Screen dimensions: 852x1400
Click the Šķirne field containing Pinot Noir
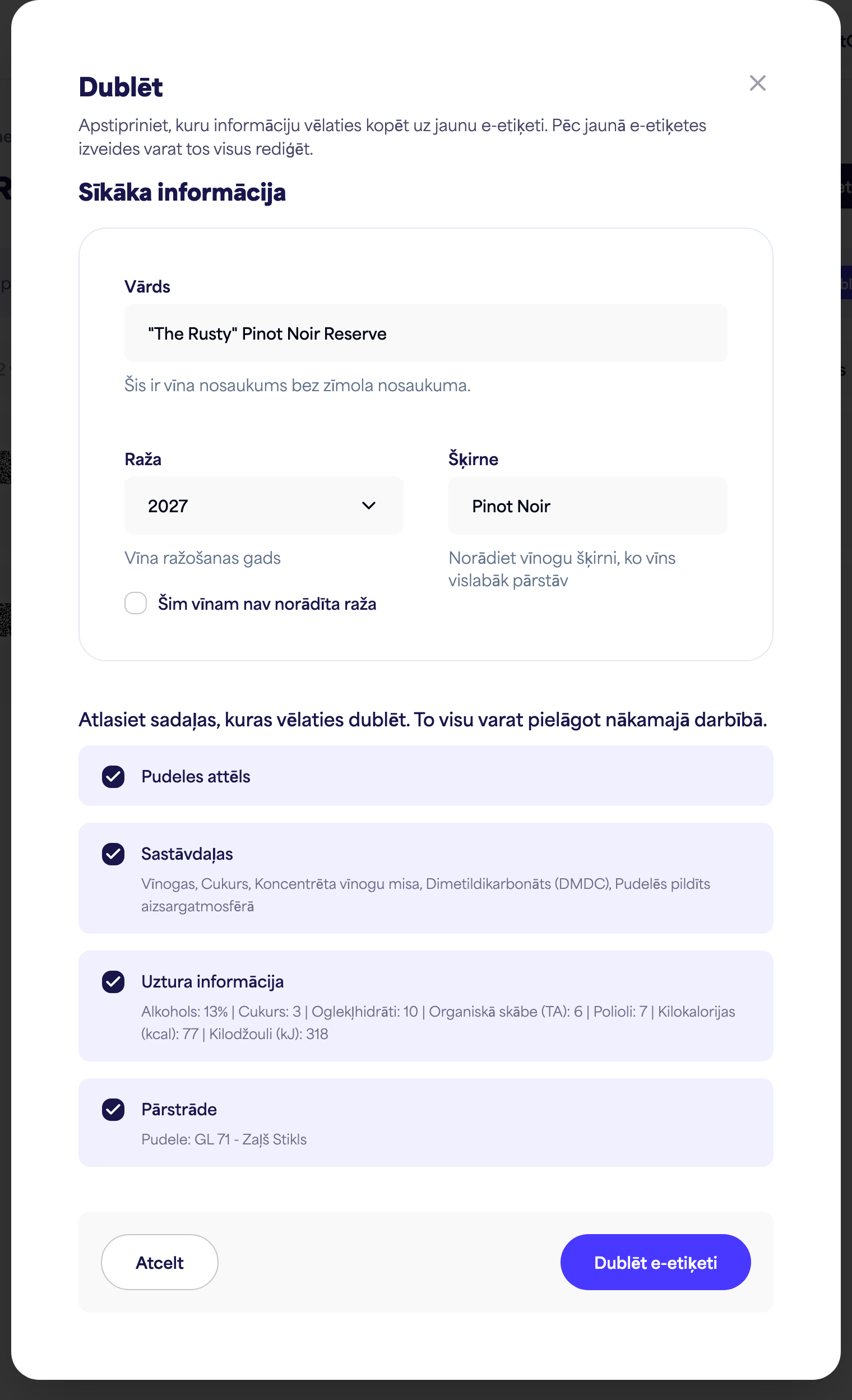[x=587, y=506]
